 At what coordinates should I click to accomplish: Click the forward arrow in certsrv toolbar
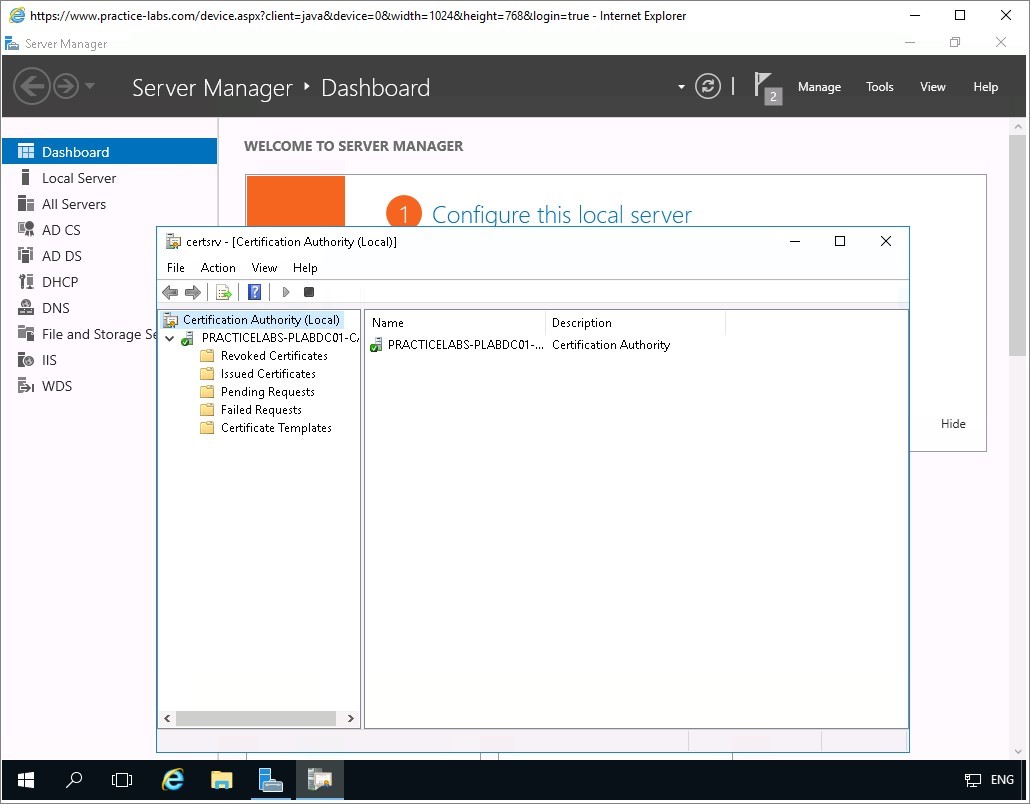click(x=192, y=292)
